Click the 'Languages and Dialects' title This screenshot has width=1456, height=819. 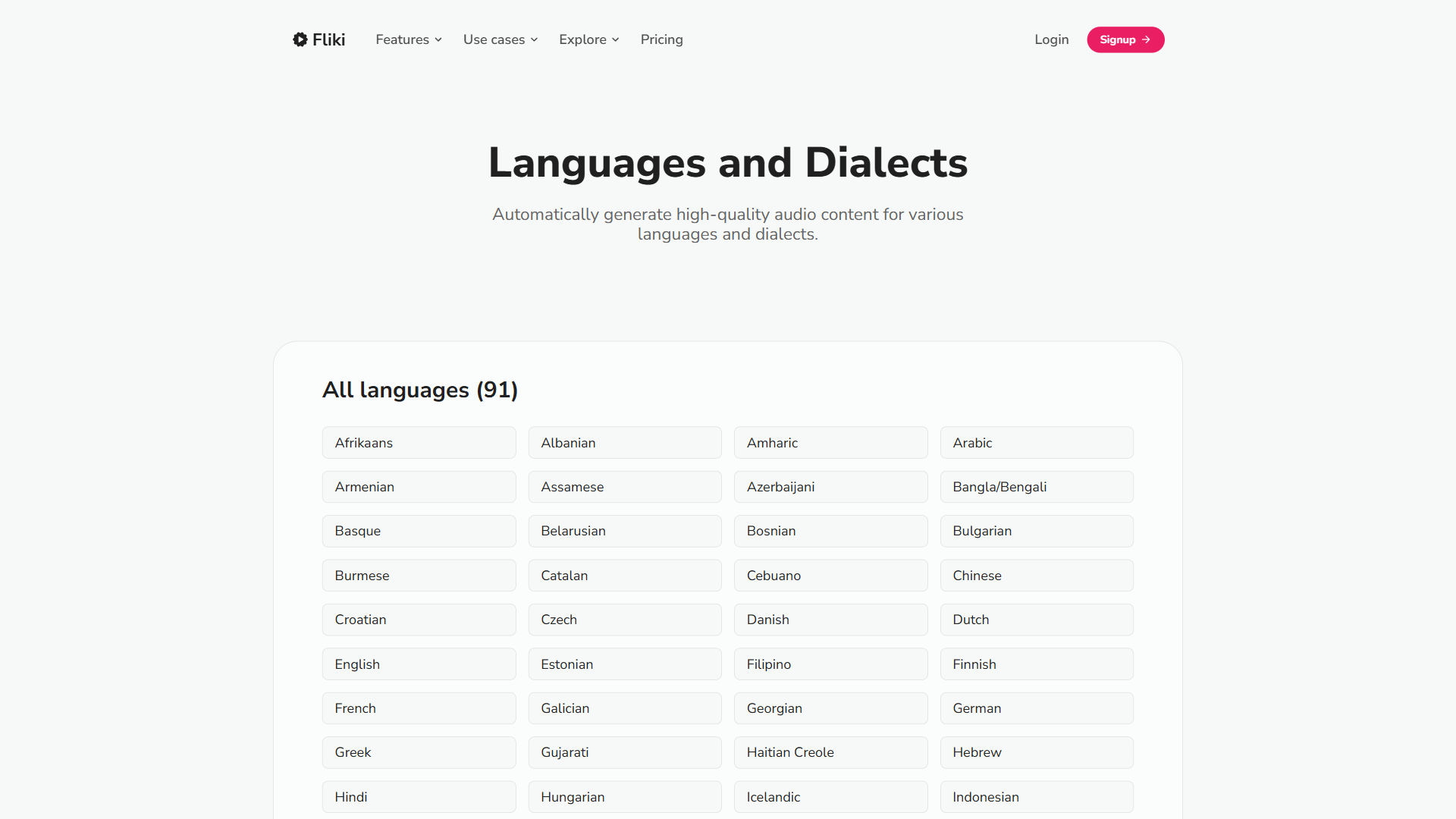click(728, 162)
